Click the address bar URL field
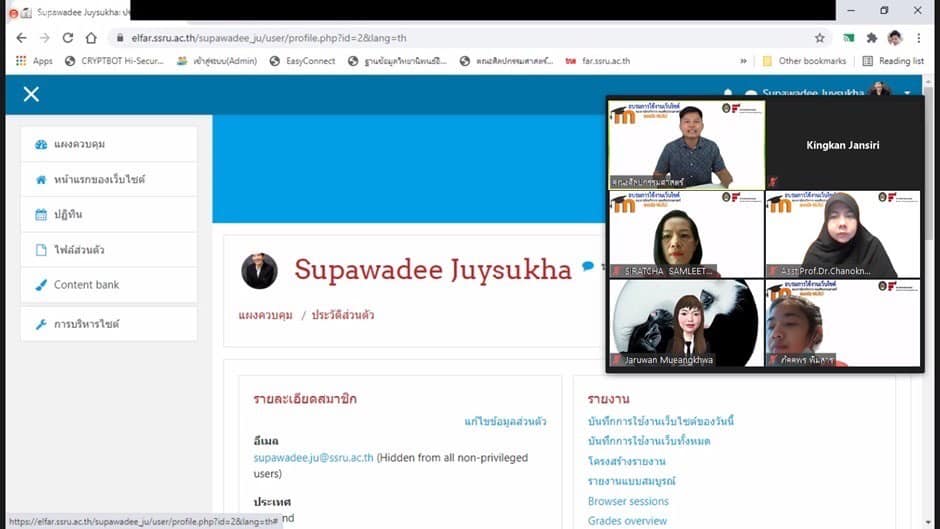 click(x=450, y=38)
